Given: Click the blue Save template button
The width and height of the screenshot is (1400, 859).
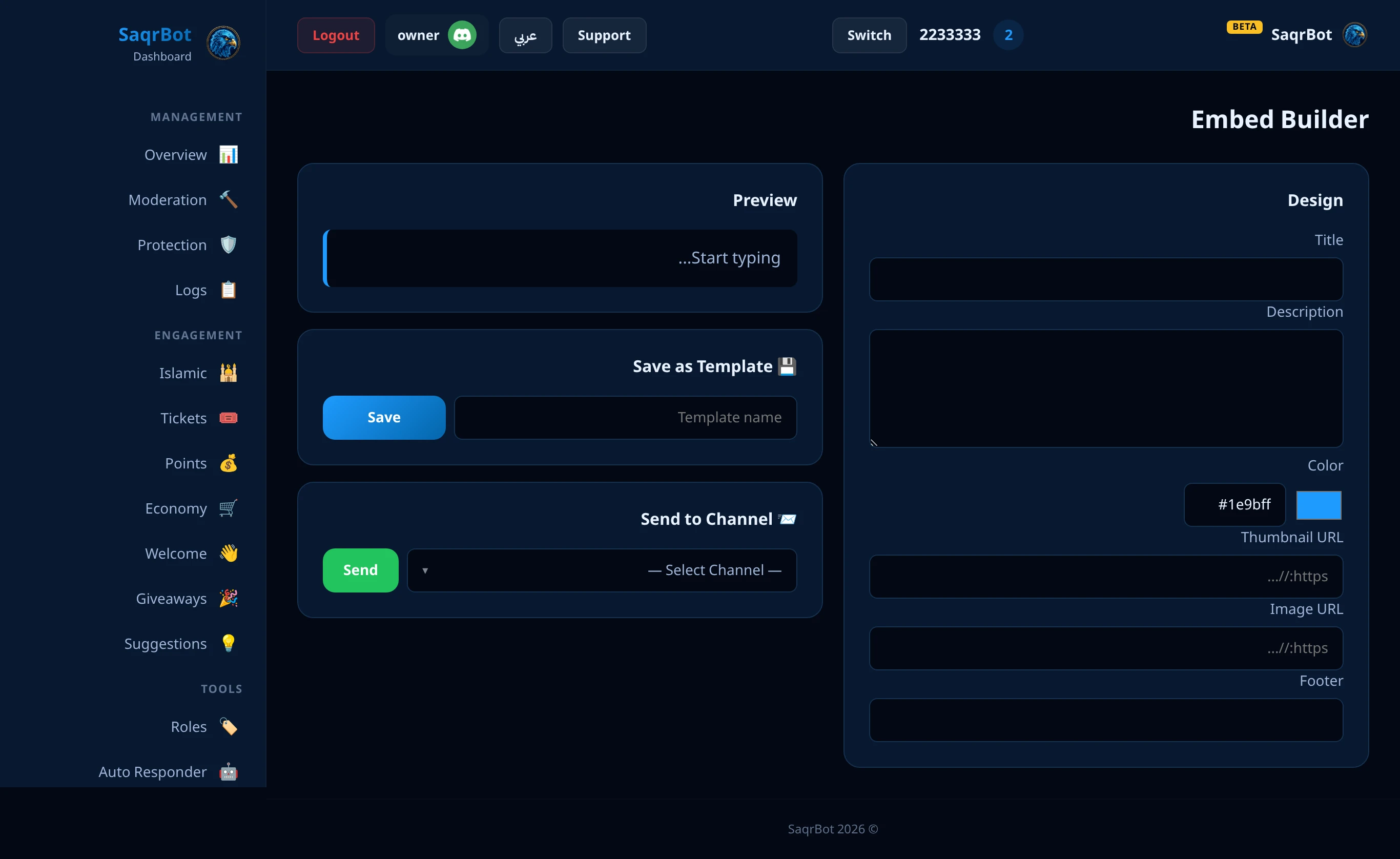Looking at the screenshot, I should [384, 418].
